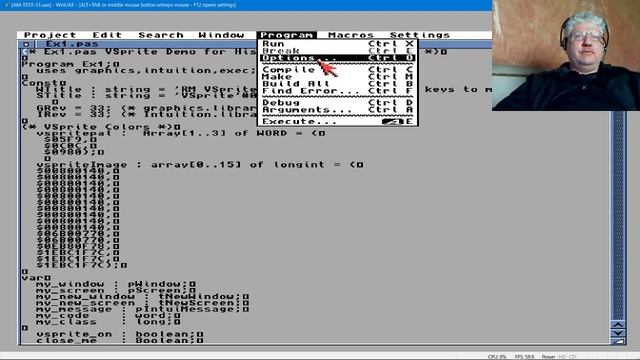This screenshot has height=360, width=640.
Task: Click the HD drive indicator
Action: click(562, 357)
